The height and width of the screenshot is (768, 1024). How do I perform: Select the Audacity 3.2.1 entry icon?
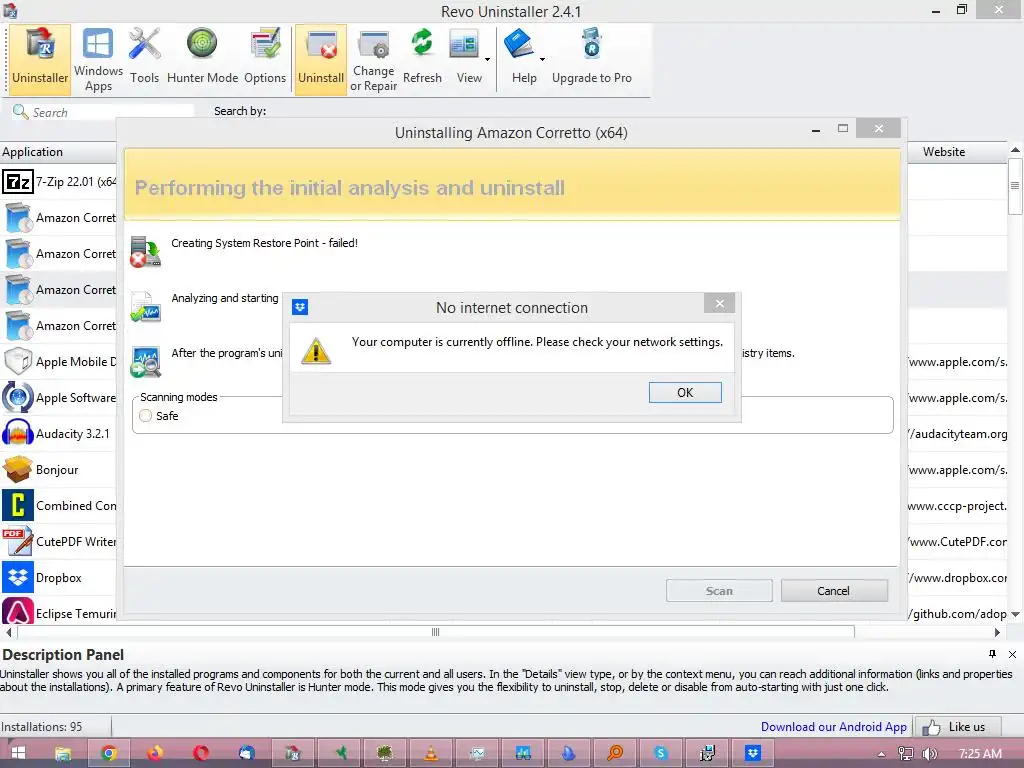(18, 433)
